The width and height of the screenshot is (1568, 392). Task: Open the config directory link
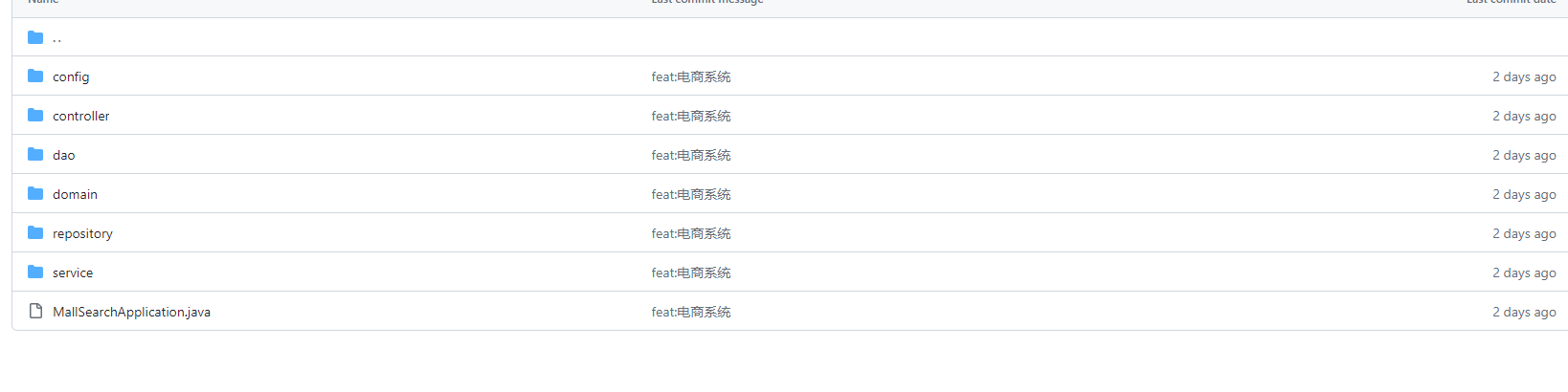pyautogui.click(x=71, y=76)
